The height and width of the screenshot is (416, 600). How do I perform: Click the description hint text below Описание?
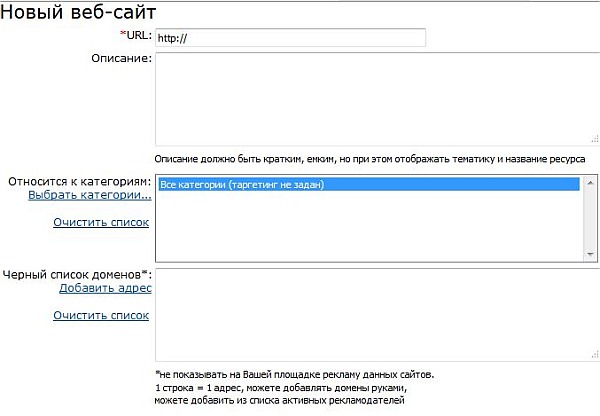click(370, 159)
